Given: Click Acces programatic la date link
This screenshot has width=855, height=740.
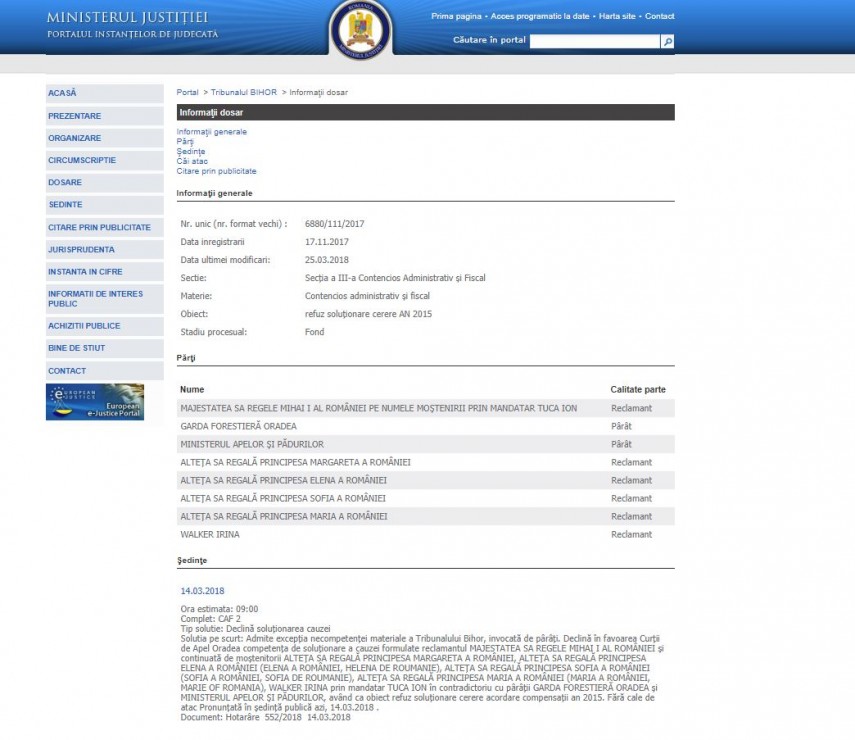Looking at the screenshot, I should [538, 17].
